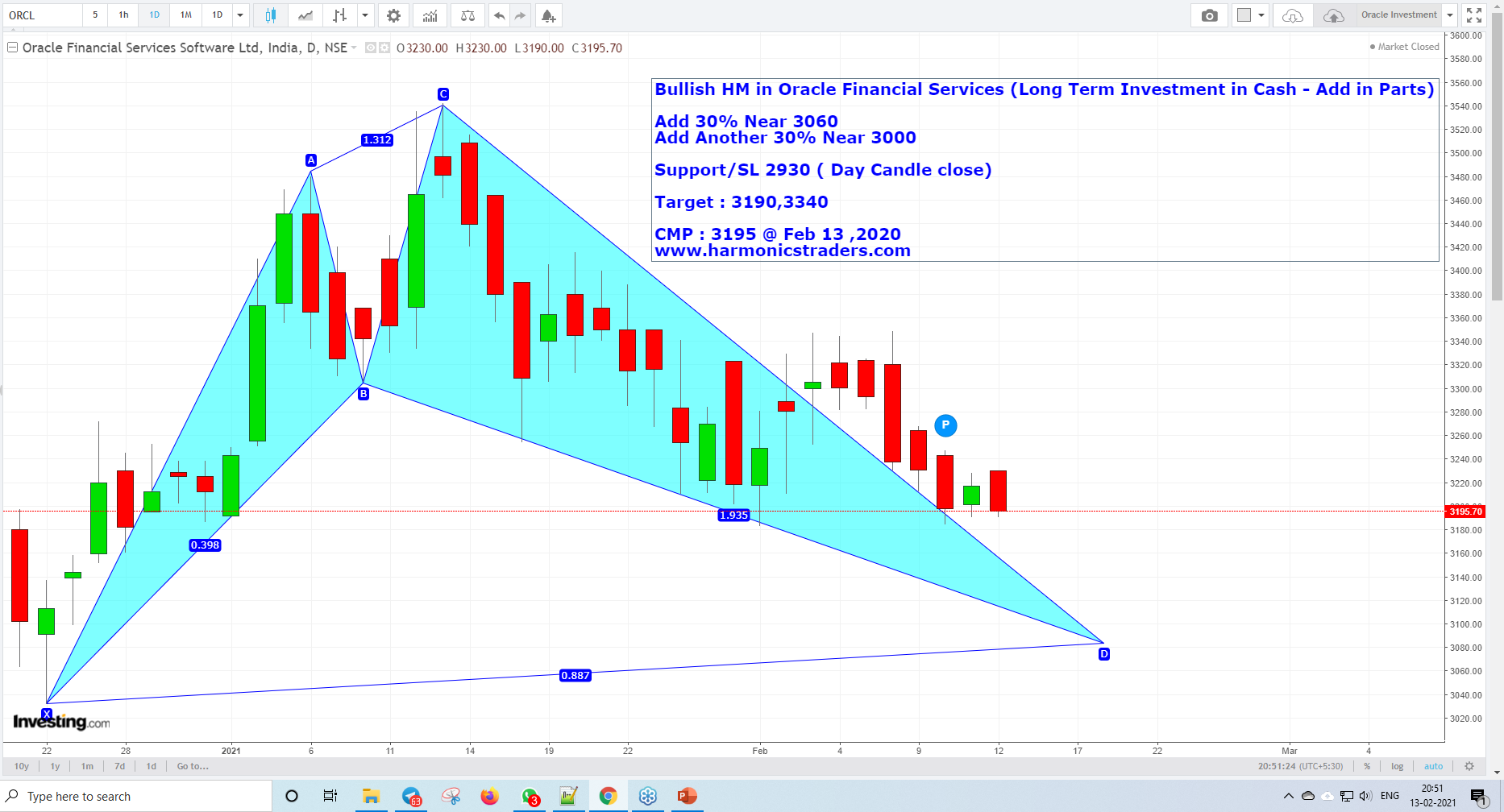The height and width of the screenshot is (812, 1504).
Task: Set time range to 7d
Action: 119,766
